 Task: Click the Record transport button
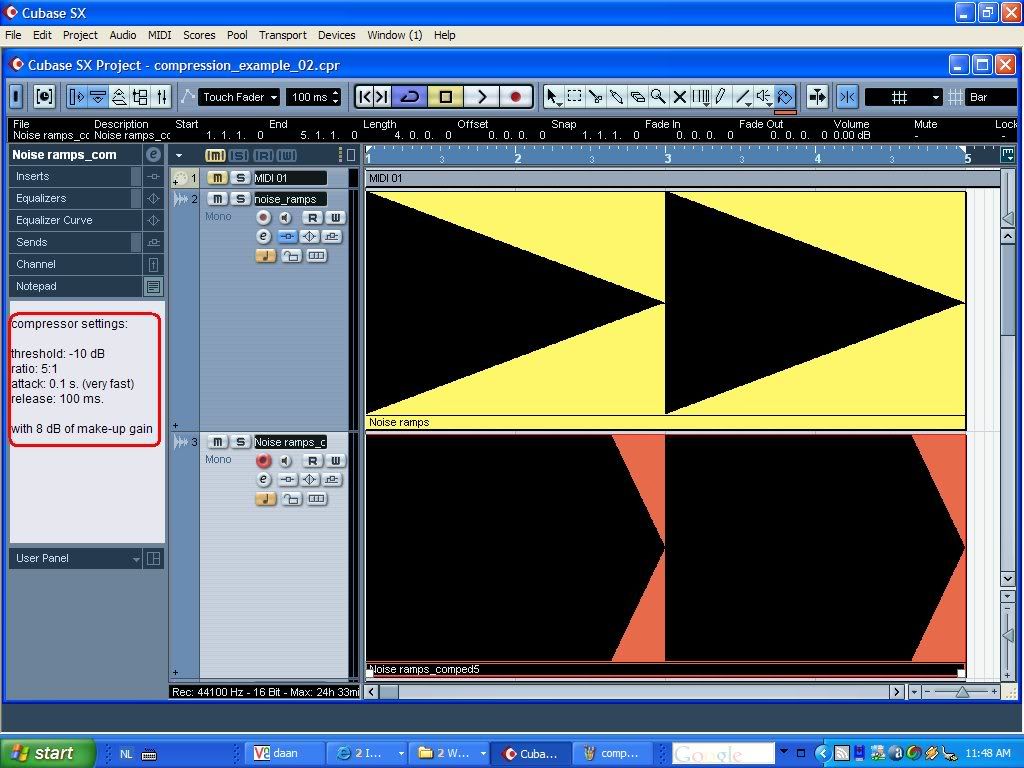tap(516, 97)
